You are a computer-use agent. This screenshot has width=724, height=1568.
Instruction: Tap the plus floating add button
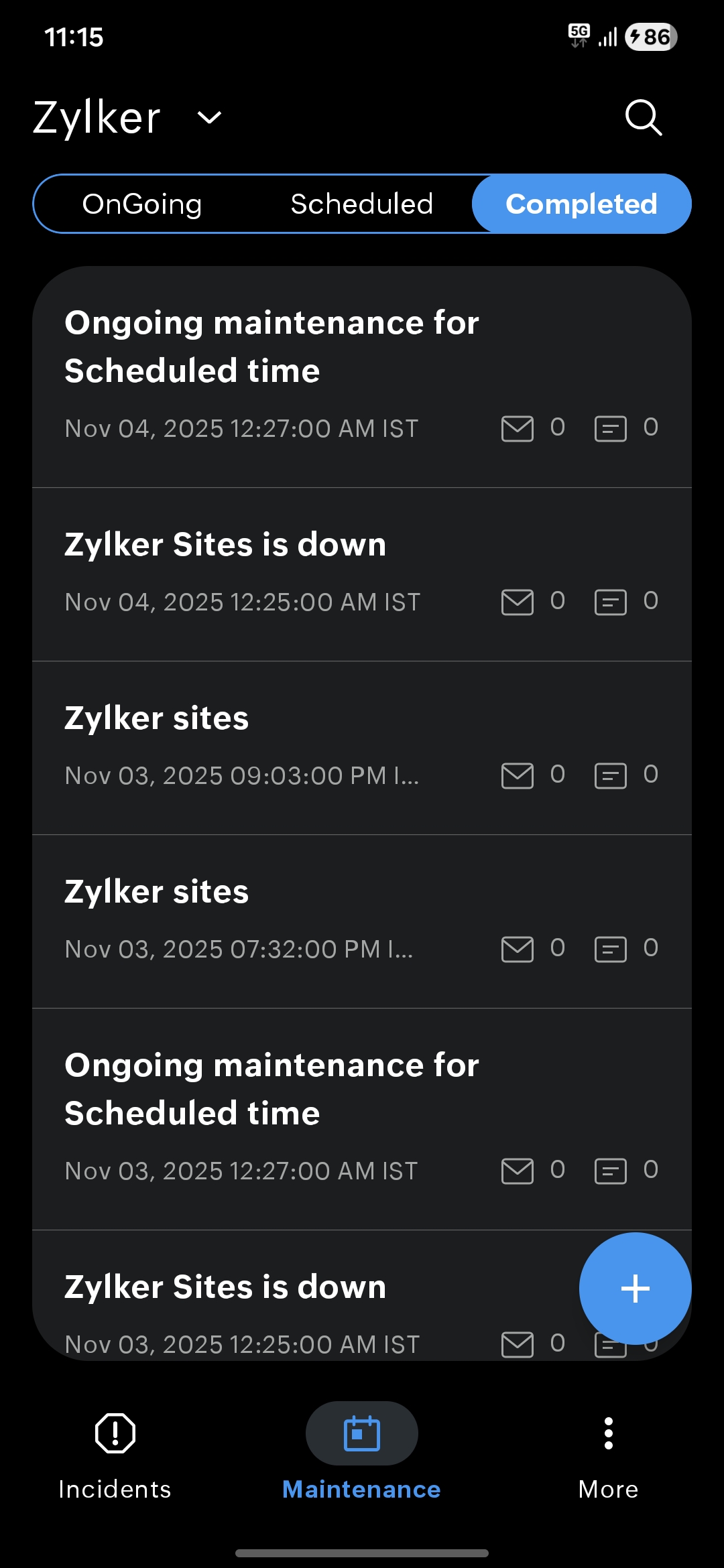coord(635,1288)
